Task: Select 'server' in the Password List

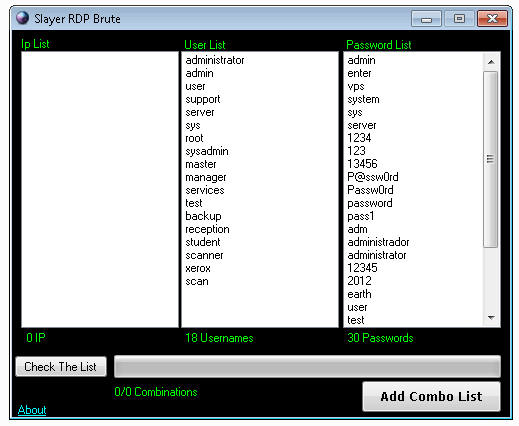Action: coord(362,125)
